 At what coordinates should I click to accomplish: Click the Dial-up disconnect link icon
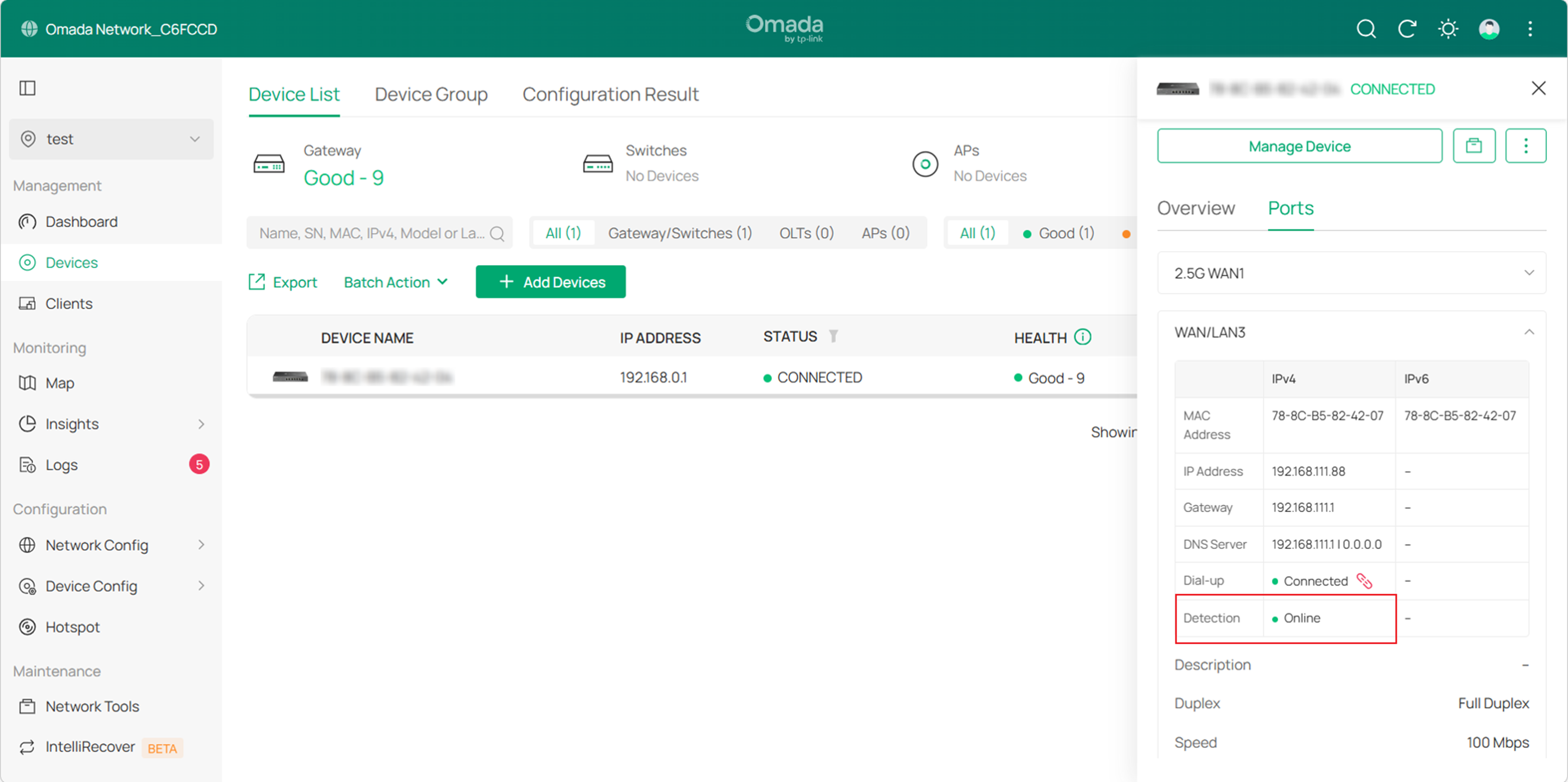coord(1364,581)
